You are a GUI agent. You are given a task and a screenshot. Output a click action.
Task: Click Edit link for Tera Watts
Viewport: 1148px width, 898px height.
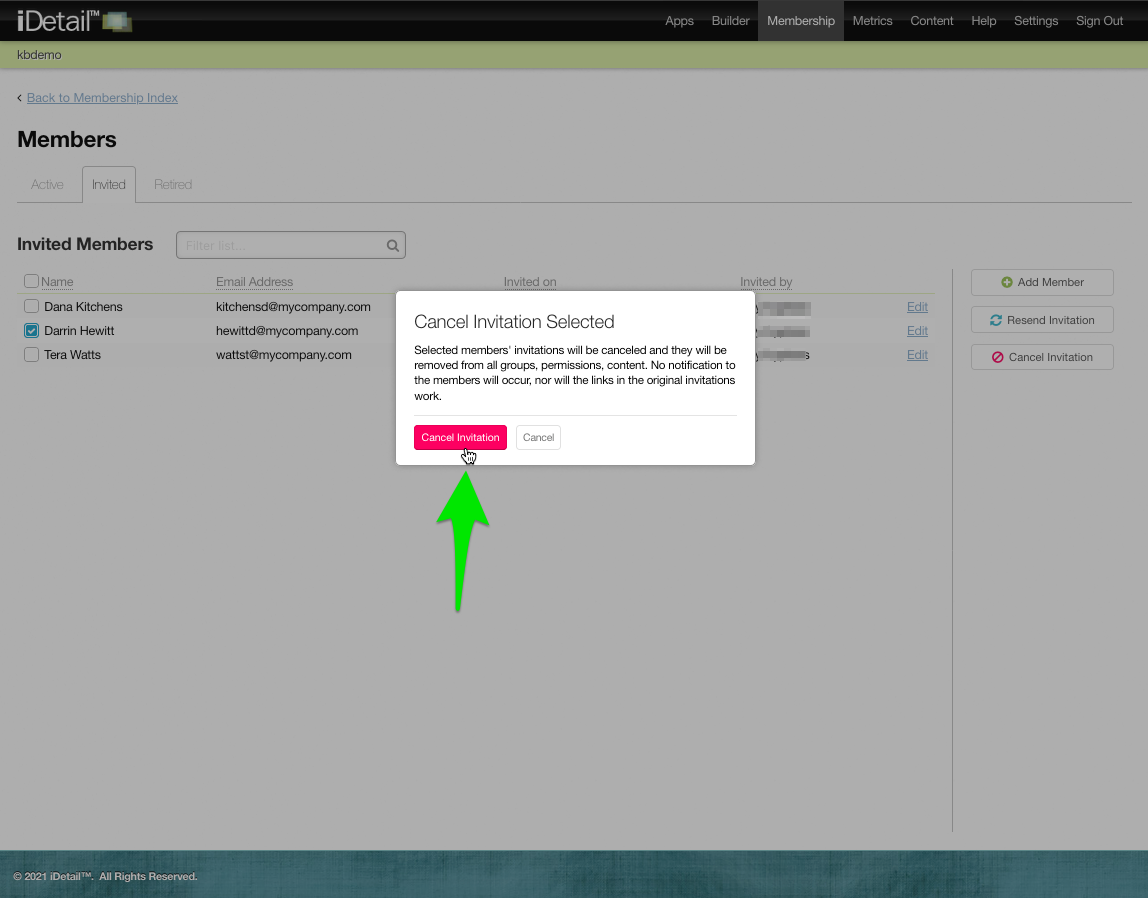click(917, 354)
